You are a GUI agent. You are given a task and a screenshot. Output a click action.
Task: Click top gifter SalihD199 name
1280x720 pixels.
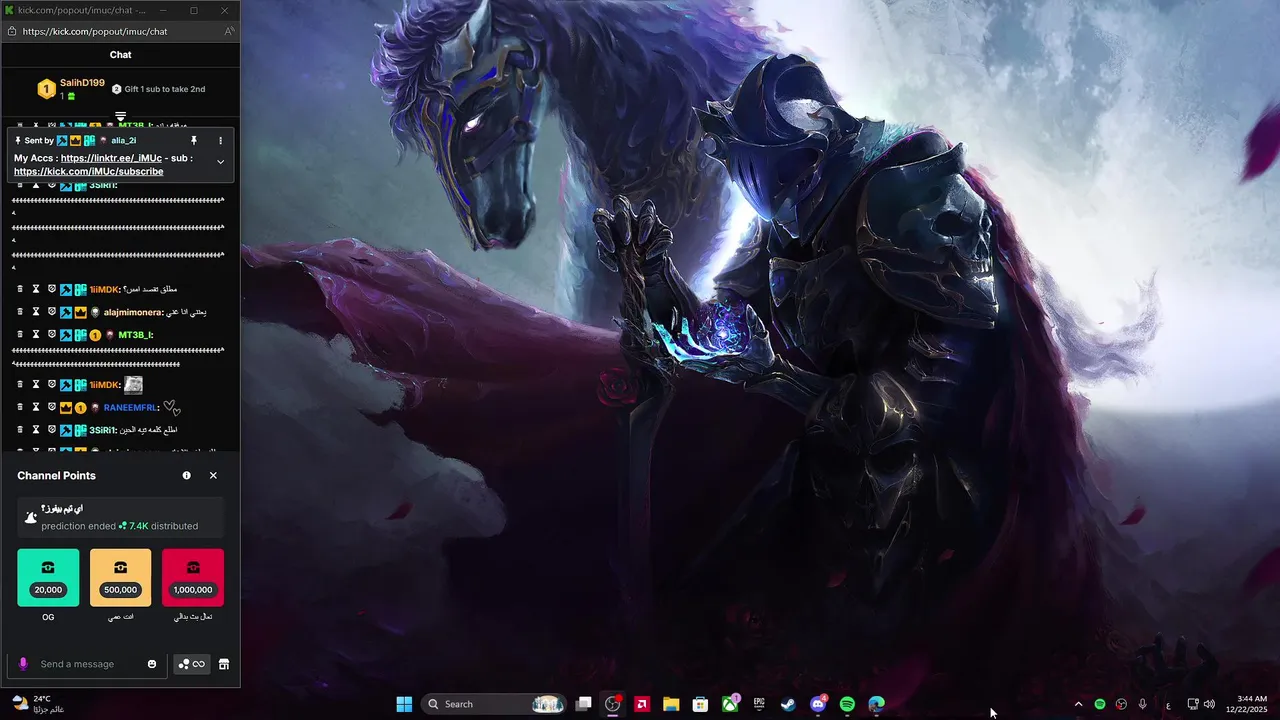click(82, 83)
